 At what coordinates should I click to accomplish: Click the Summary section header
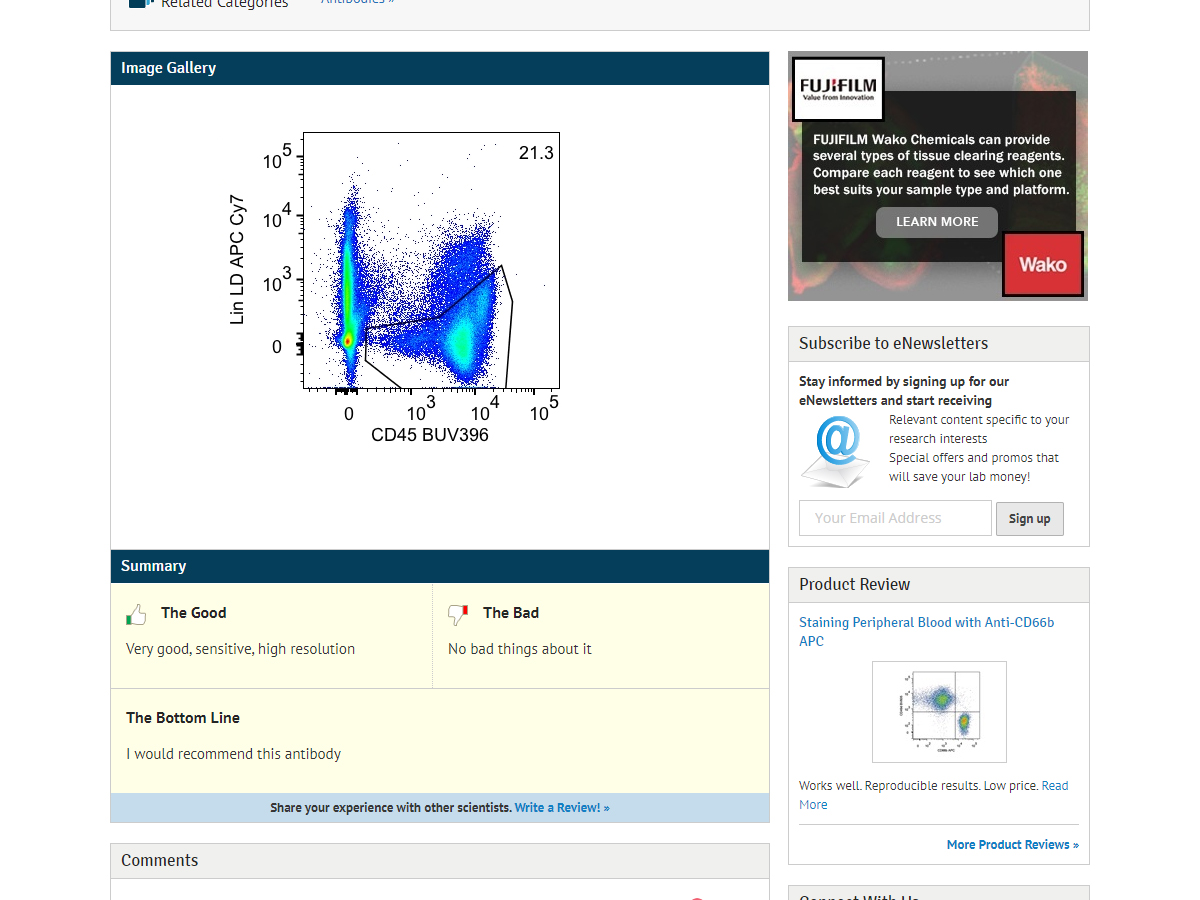coord(153,566)
